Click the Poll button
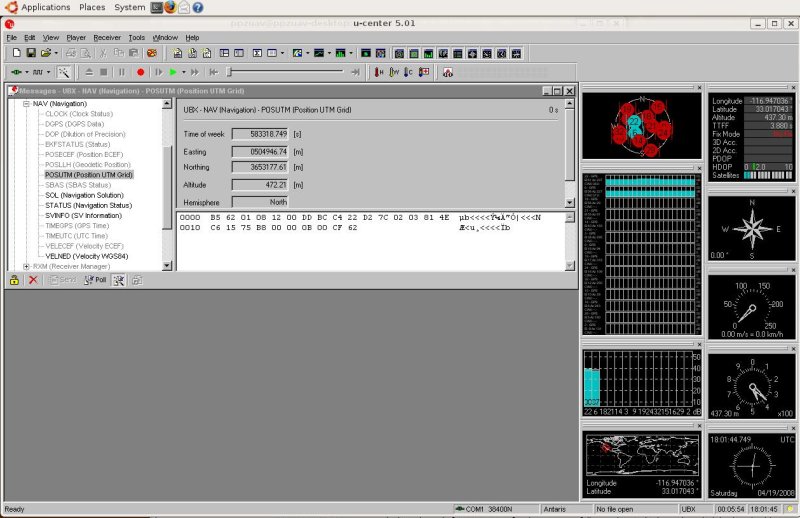 tap(95, 280)
